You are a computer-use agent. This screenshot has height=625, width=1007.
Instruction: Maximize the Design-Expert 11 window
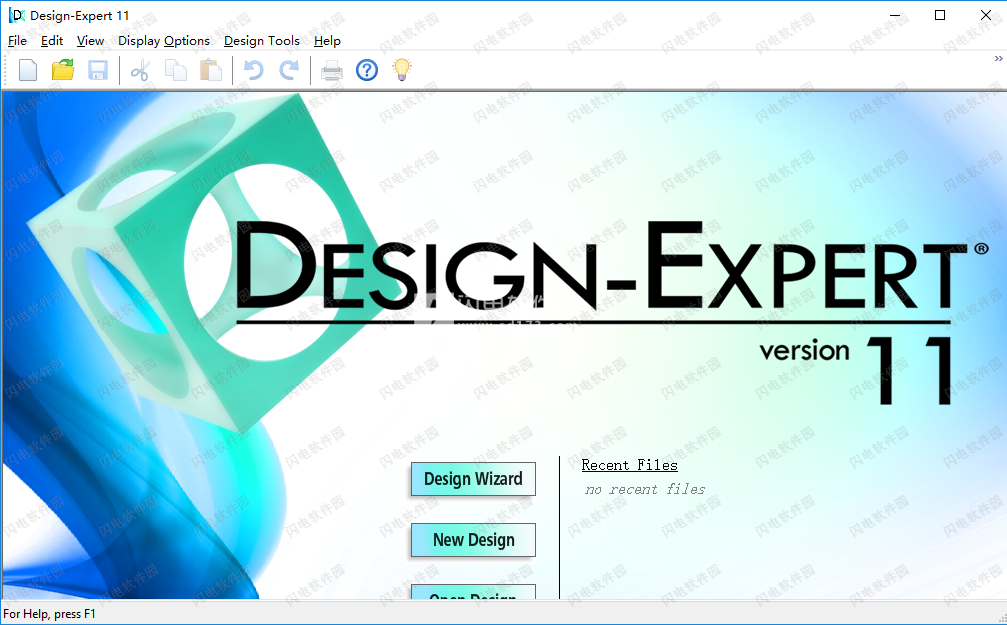point(940,15)
